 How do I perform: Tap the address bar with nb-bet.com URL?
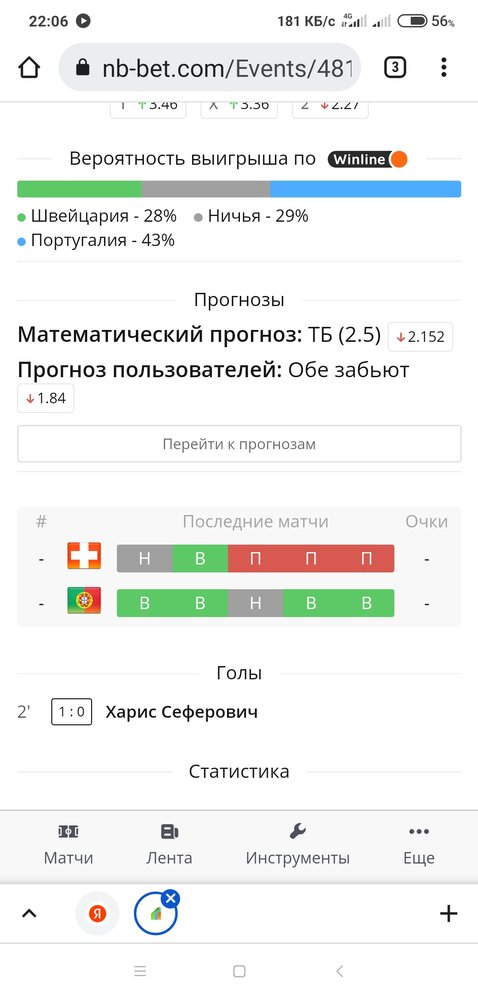[x=210, y=67]
